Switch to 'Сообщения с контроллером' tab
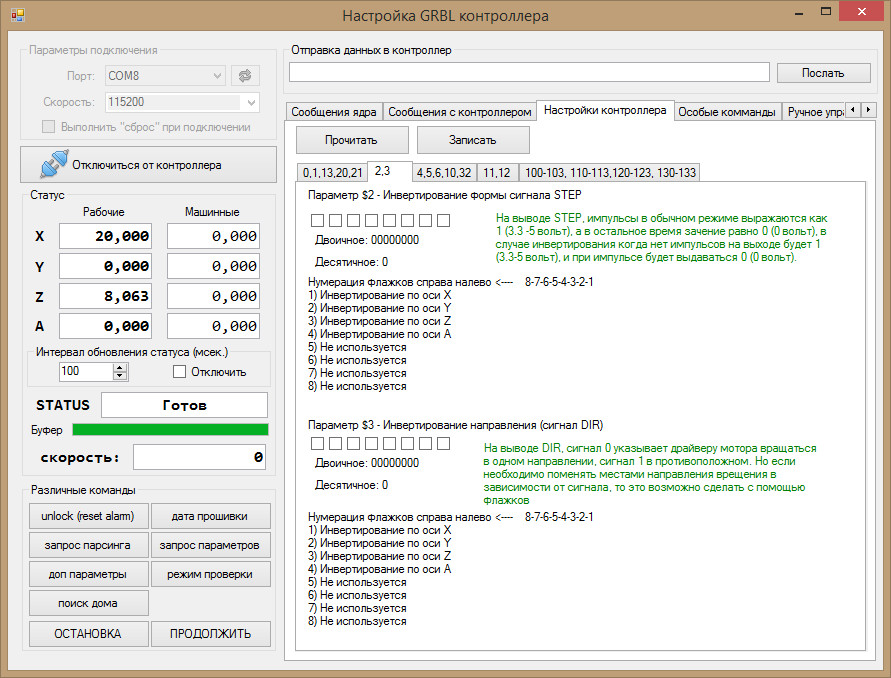 [460, 112]
